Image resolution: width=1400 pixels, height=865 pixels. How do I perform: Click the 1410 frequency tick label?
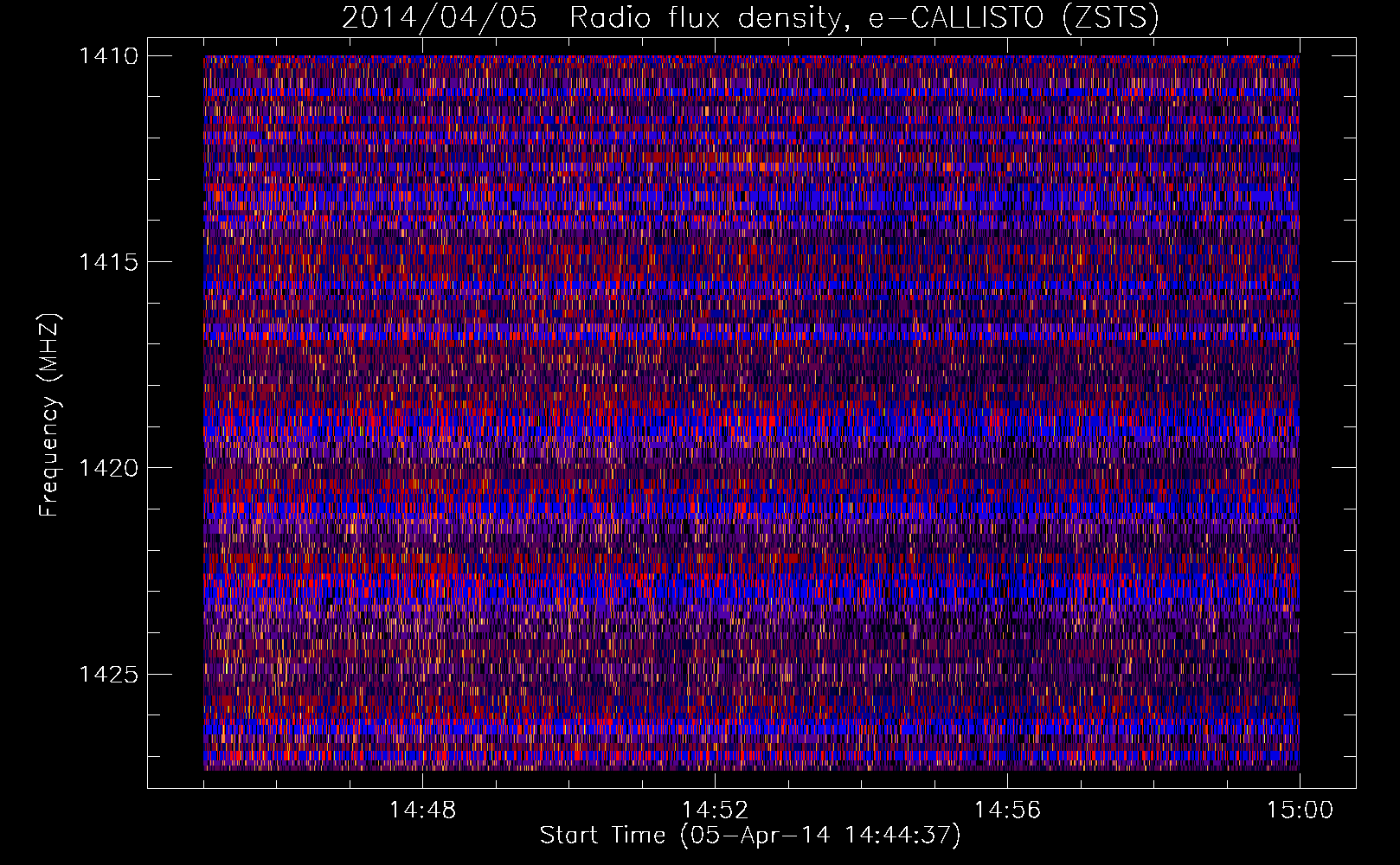tap(109, 56)
